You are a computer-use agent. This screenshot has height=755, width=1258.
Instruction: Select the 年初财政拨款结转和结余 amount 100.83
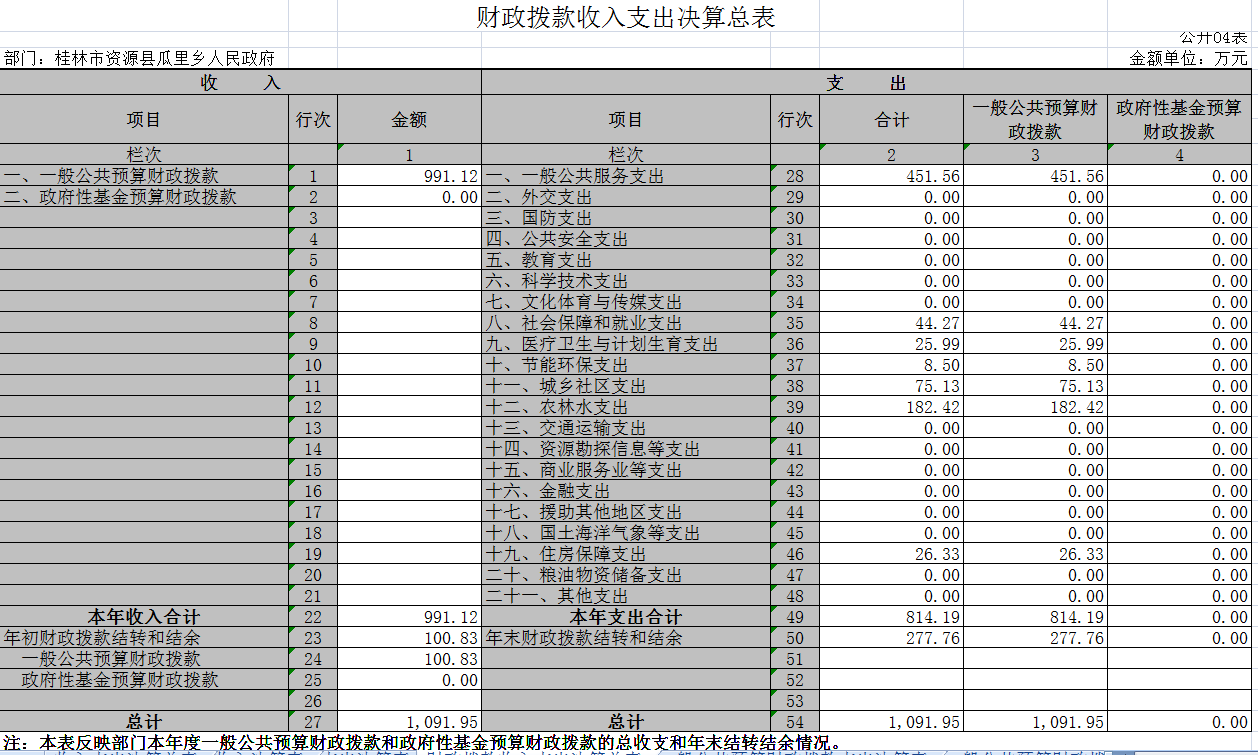pyautogui.click(x=409, y=639)
